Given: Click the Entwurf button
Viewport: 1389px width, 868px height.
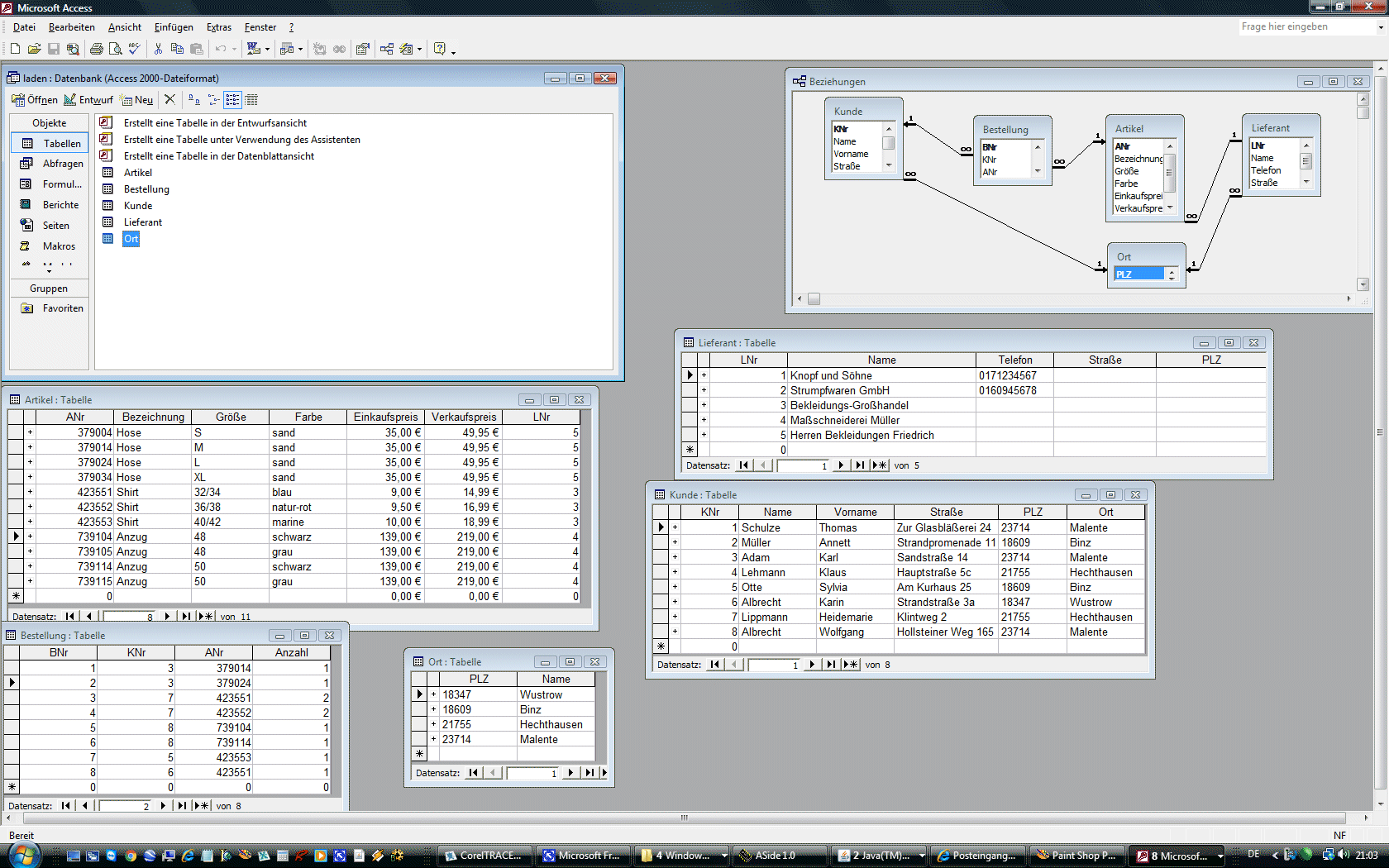Looking at the screenshot, I should point(88,99).
